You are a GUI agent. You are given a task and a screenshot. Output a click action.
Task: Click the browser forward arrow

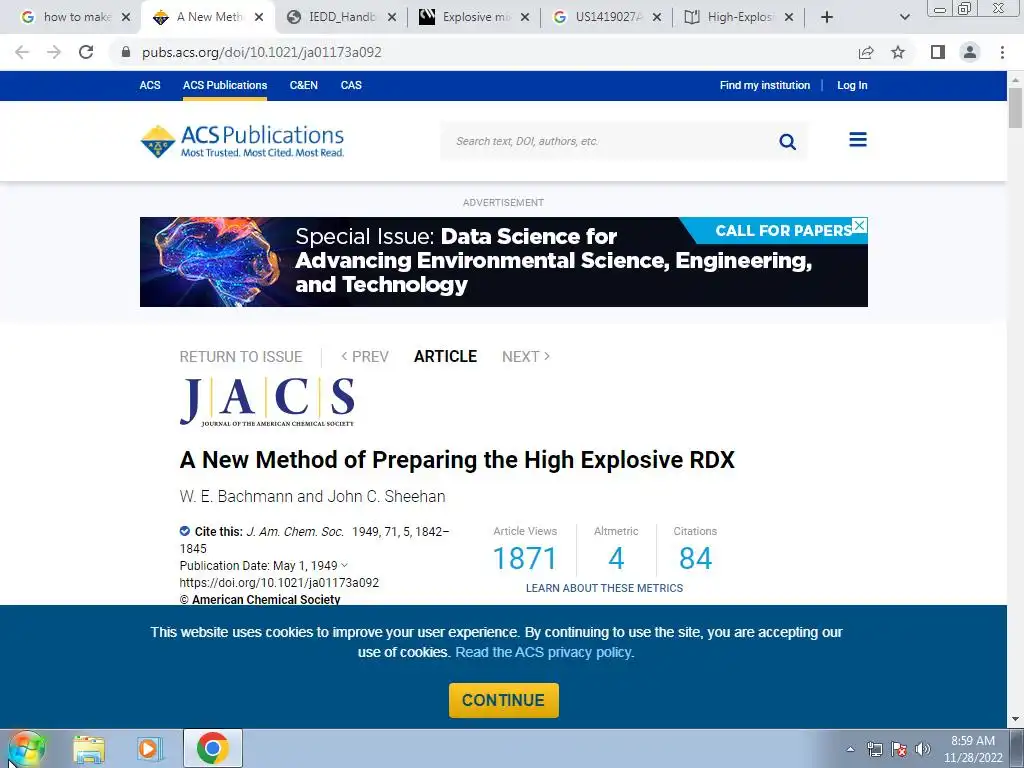[x=54, y=52]
